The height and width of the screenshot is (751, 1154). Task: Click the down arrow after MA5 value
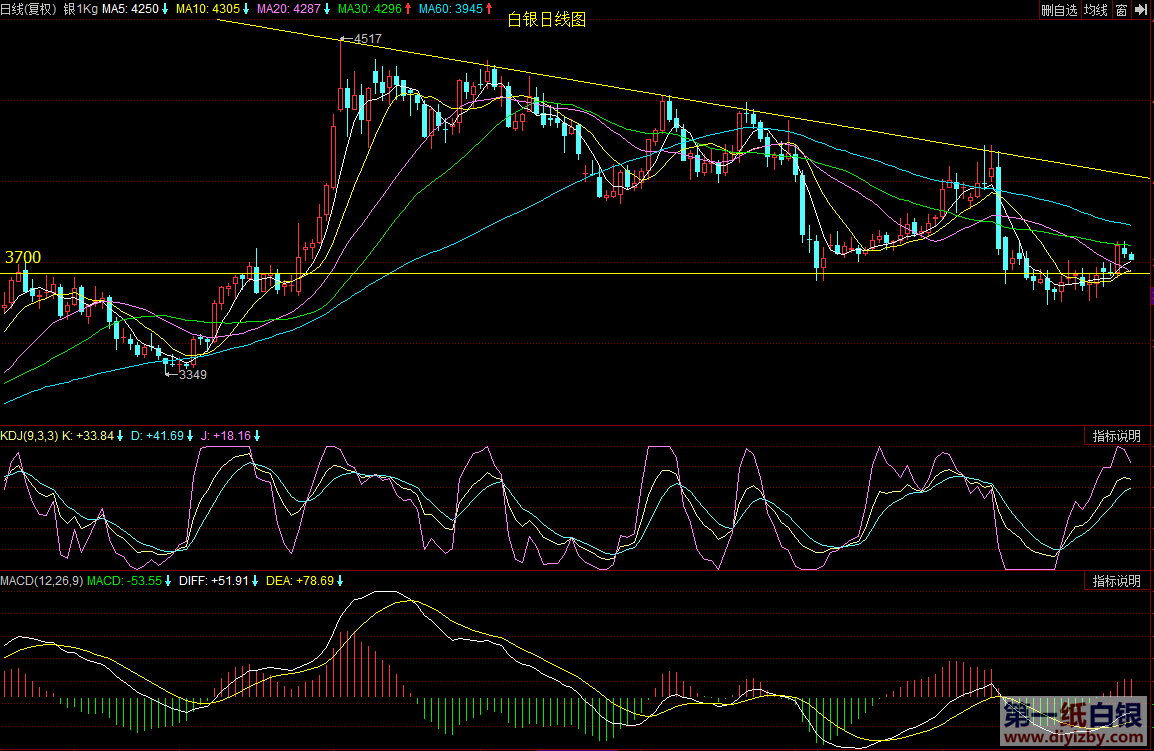[165, 9]
